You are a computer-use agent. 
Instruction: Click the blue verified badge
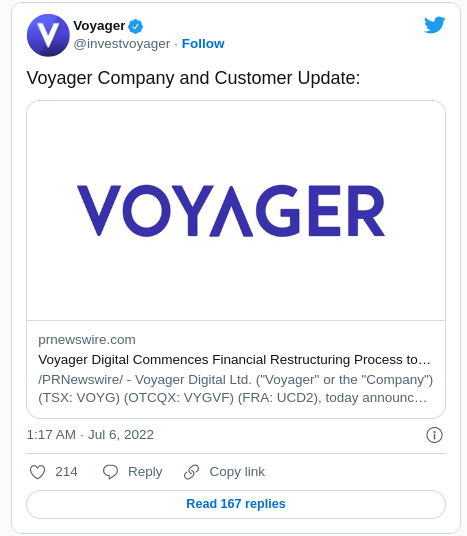coord(135,26)
